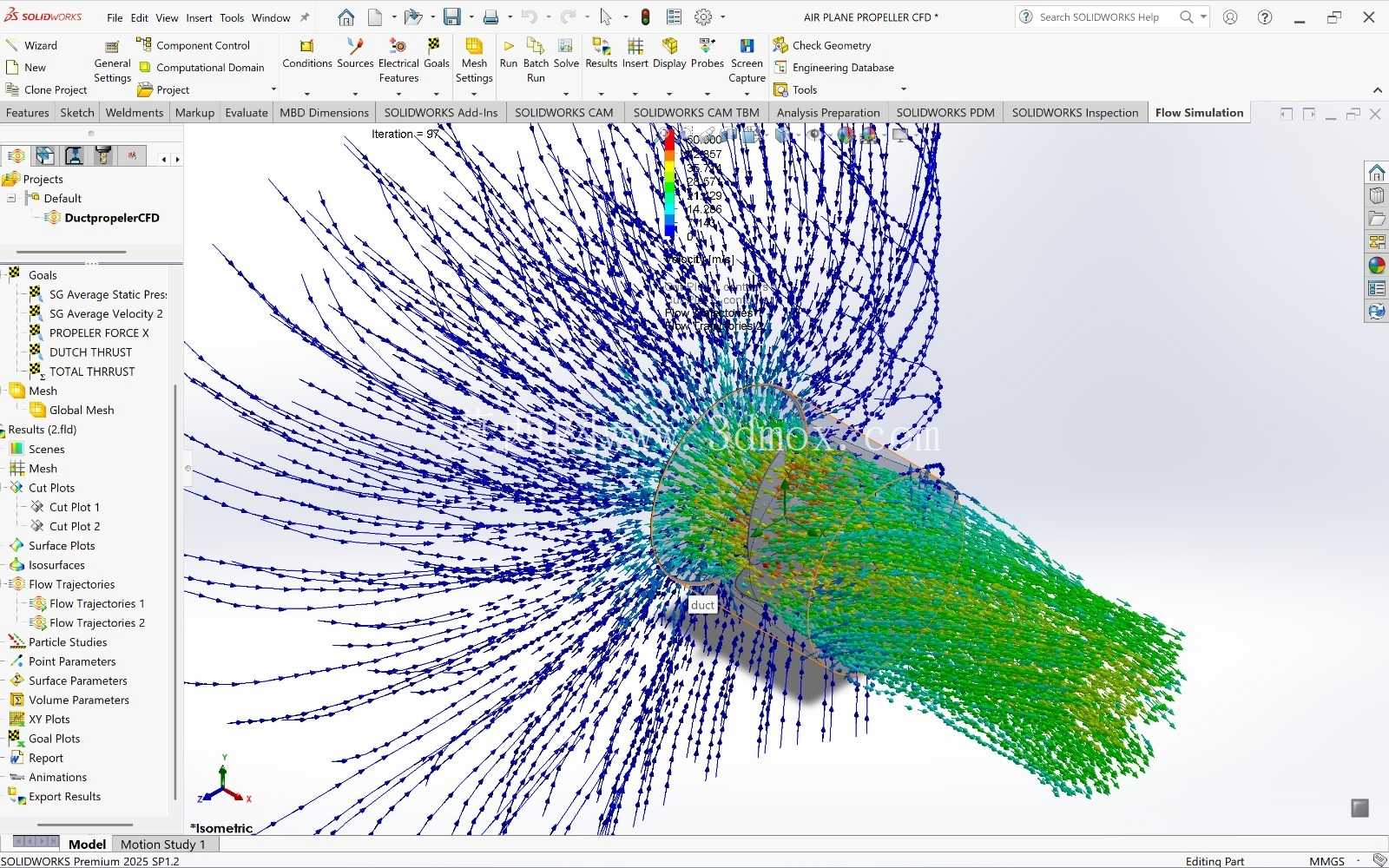The height and width of the screenshot is (868, 1389).
Task: Expand the Sources dropdown arrow
Action: 355,94
